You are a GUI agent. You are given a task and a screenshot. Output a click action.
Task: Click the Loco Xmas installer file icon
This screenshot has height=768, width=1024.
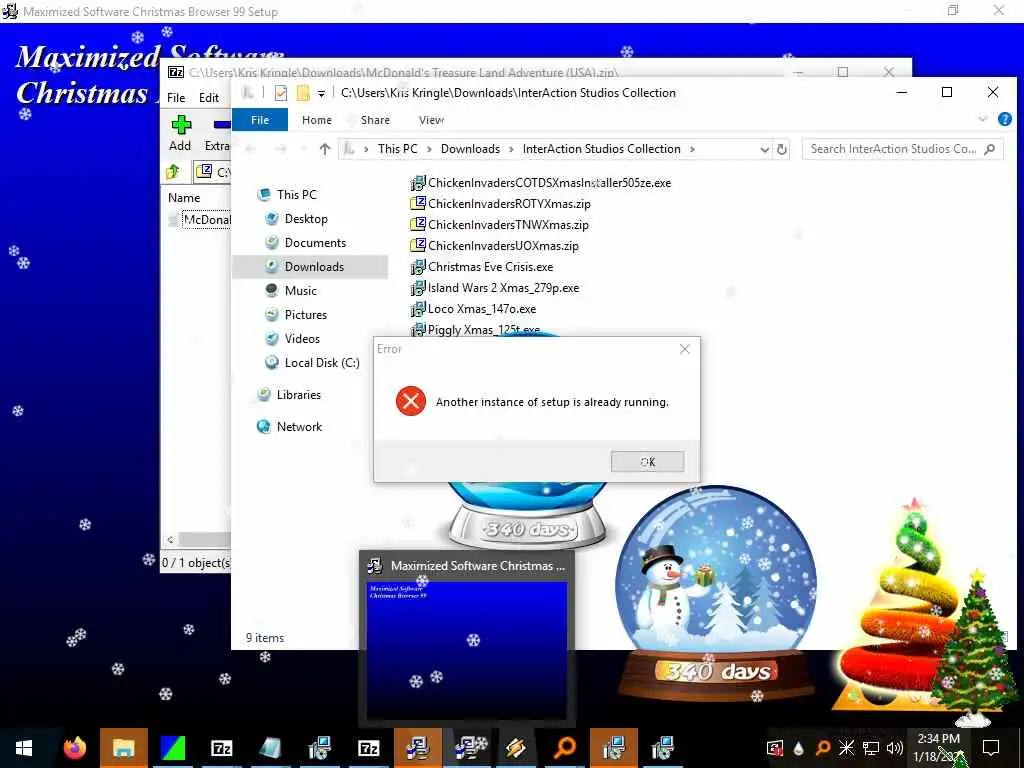click(418, 309)
